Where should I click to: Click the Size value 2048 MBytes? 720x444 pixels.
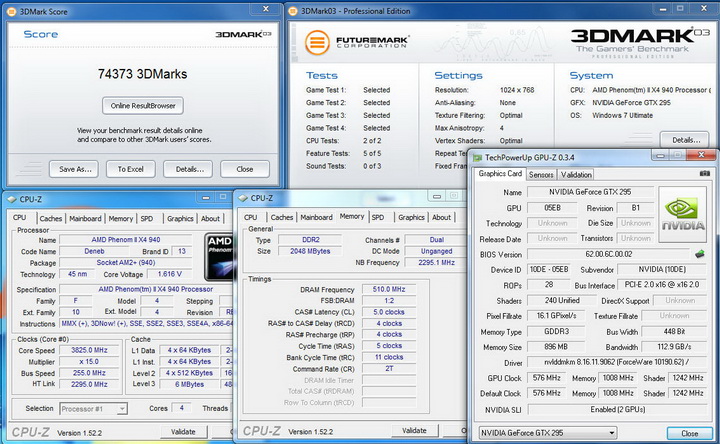[x=310, y=251]
